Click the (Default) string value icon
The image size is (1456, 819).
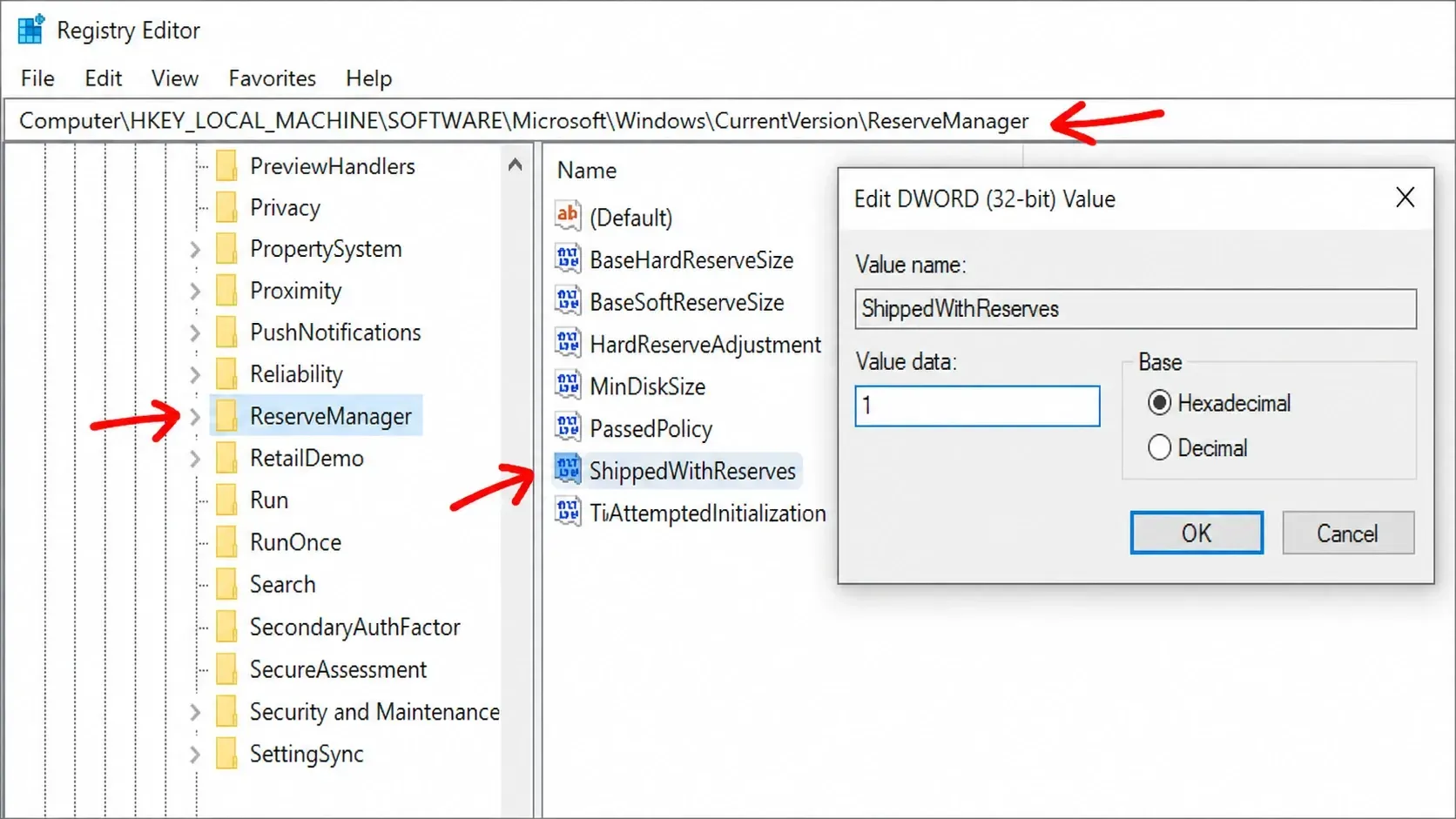pos(568,215)
